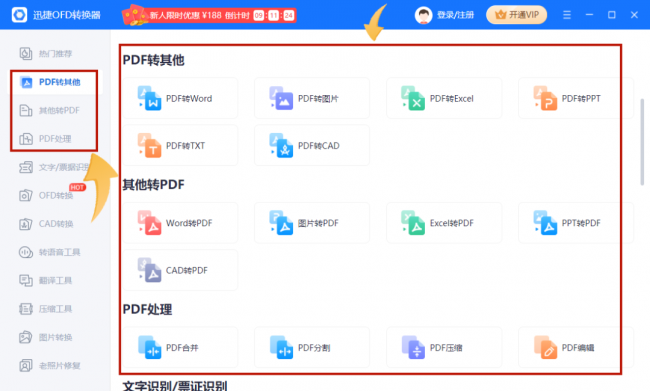Open the PDF转PPT tool
650x391 pixels.
pos(575,98)
